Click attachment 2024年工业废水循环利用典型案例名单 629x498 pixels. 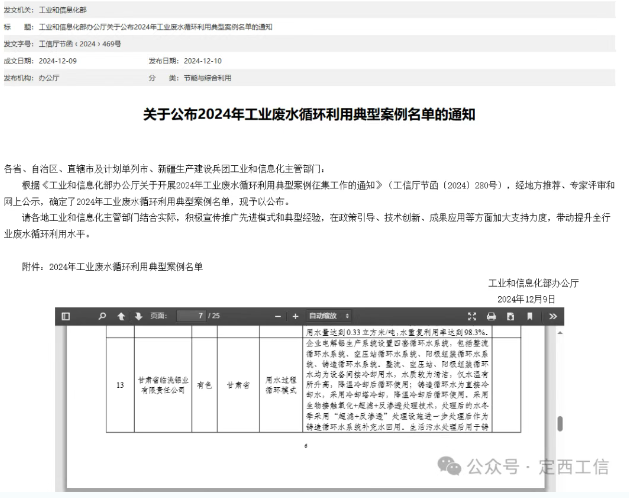coord(125,266)
